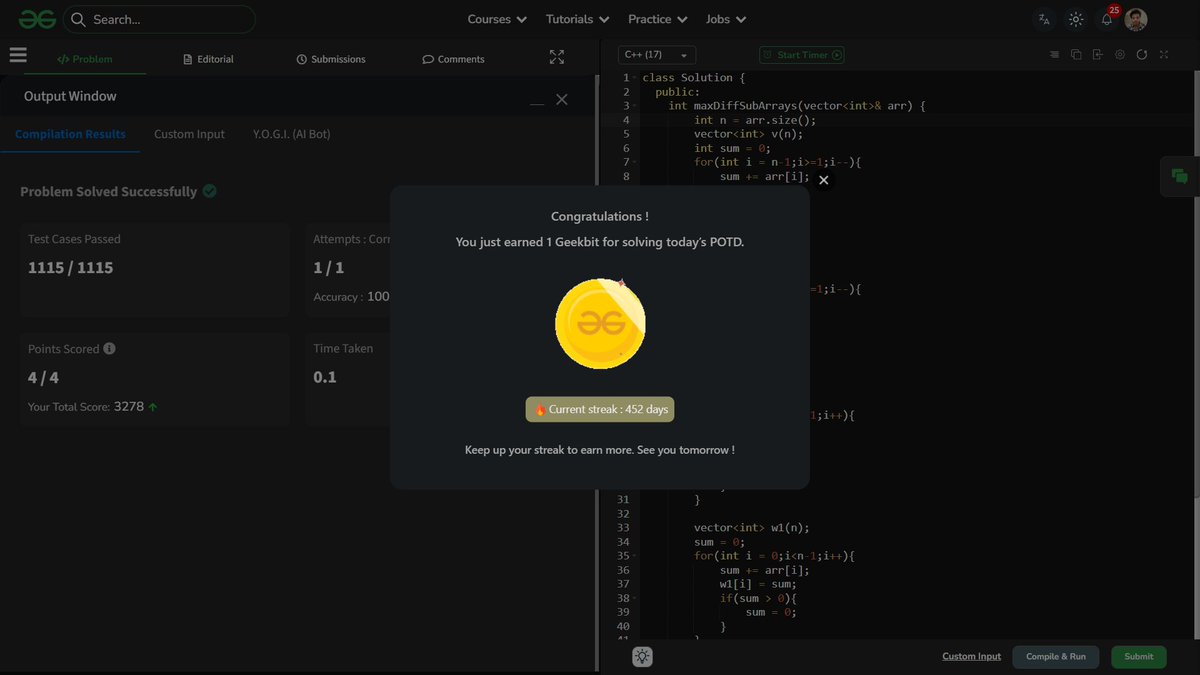The width and height of the screenshot is (1200, 675).
Task: Open the hamburger side menu
Action: pos(18,55)
